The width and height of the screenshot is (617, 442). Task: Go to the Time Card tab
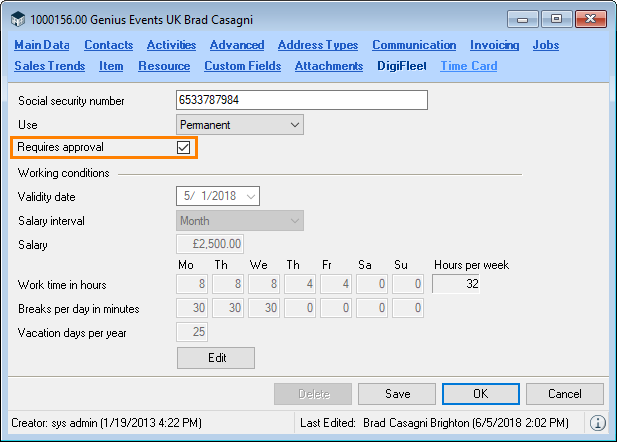tap(468, 66)
